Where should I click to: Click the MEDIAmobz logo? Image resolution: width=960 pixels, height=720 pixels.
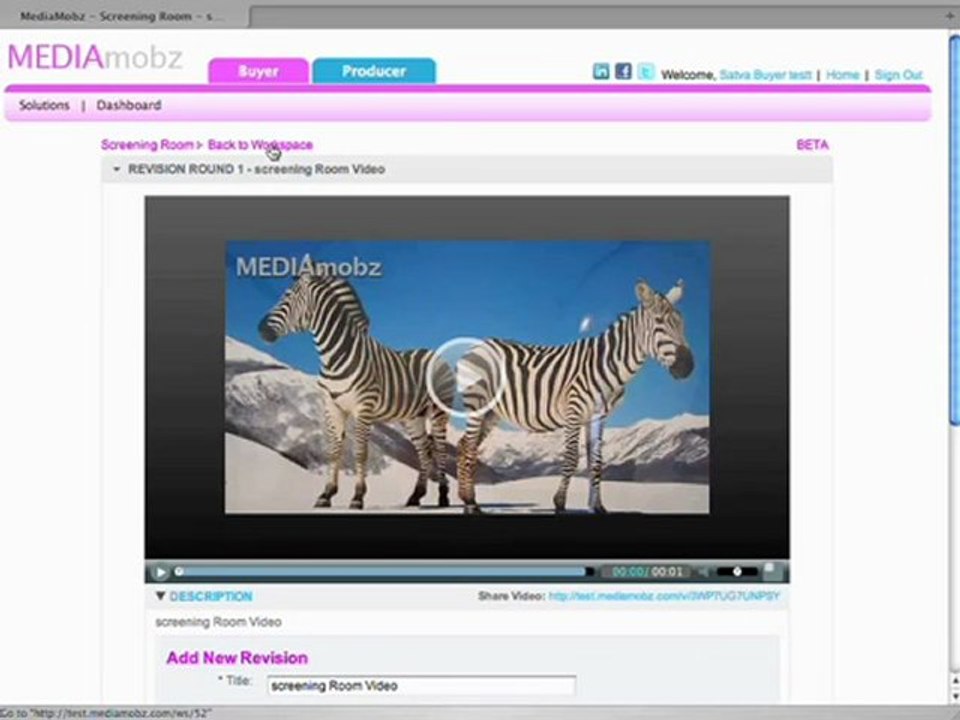pos(95,58)
